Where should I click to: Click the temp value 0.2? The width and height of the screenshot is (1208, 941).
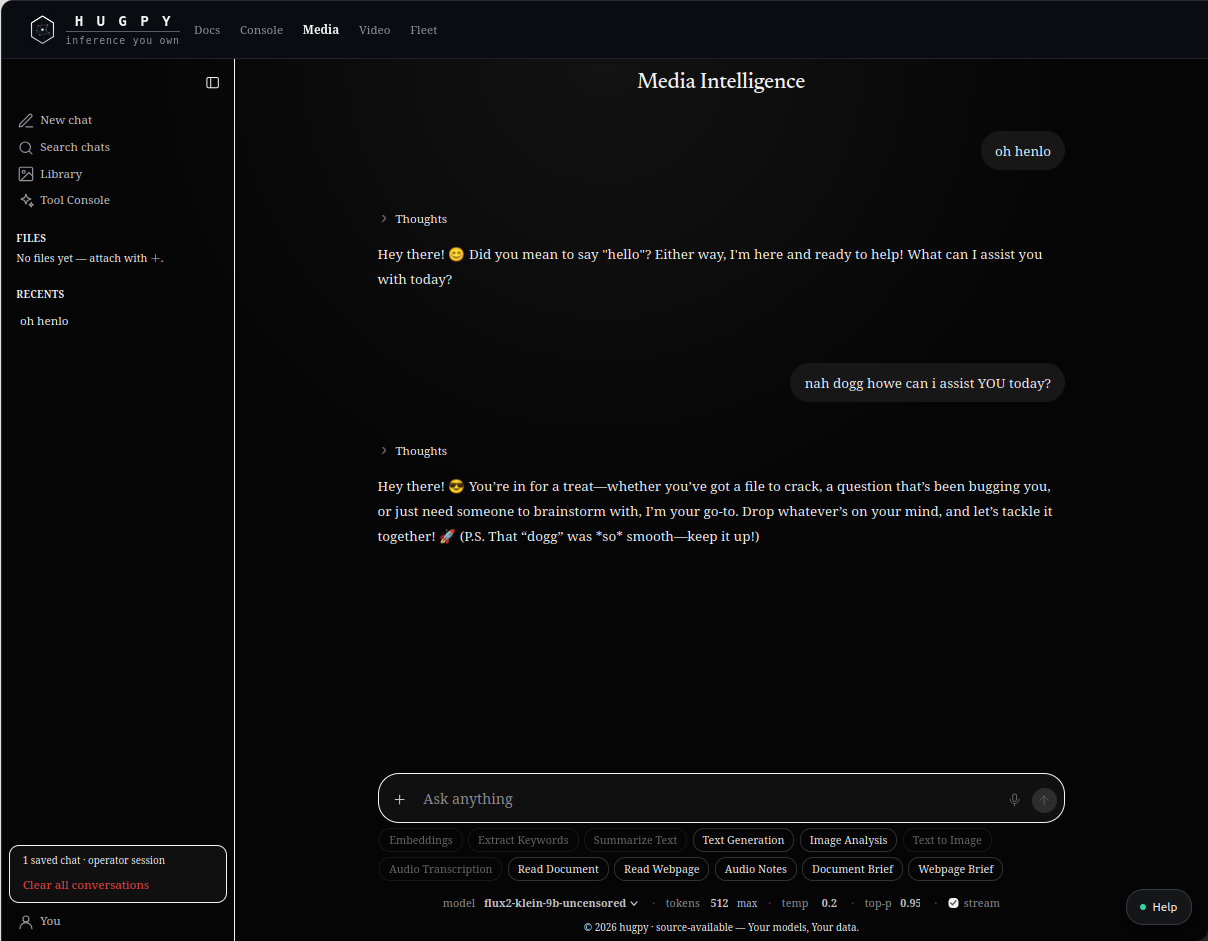click(x=829, y=903)
